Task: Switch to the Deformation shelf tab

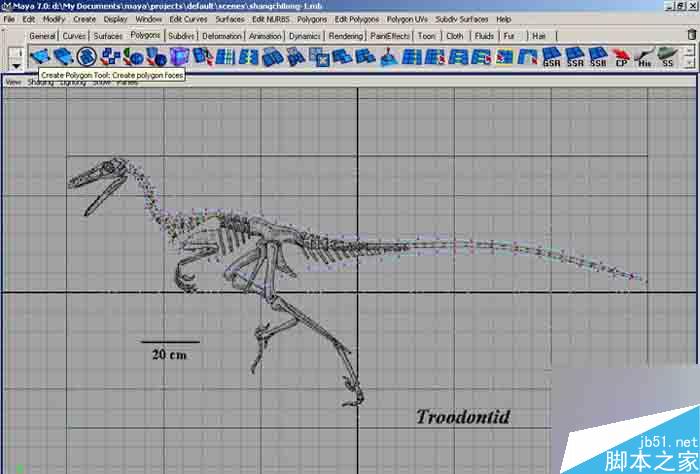Action: [222, 36]
